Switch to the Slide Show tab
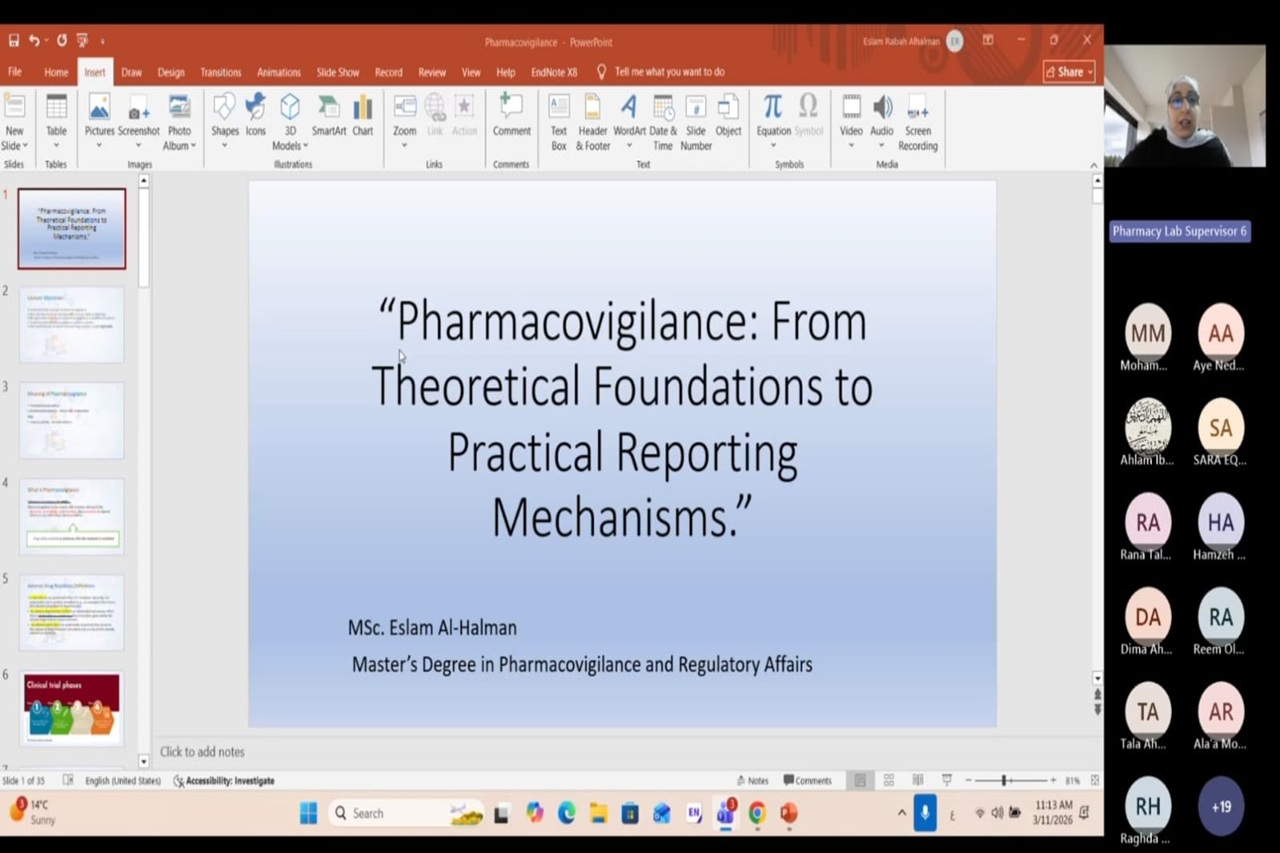1280x853 pixels. (x=338, y=72)
